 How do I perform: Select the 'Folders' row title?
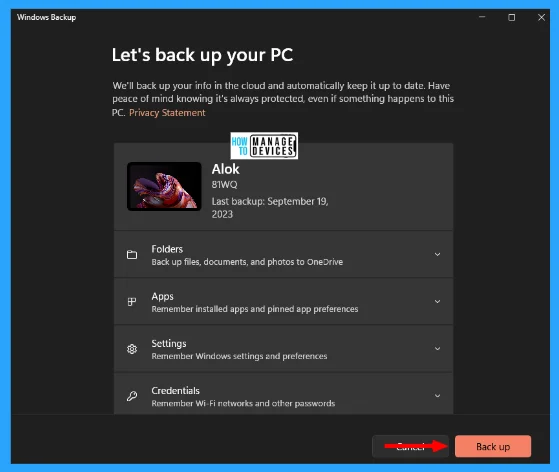coord(167,249)
